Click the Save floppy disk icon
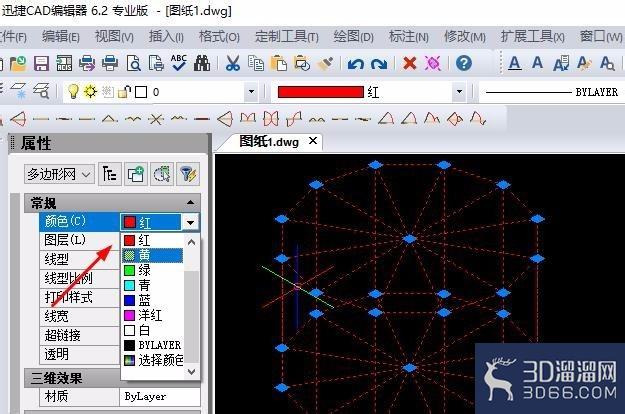The image size is (625, 414). 41,64
